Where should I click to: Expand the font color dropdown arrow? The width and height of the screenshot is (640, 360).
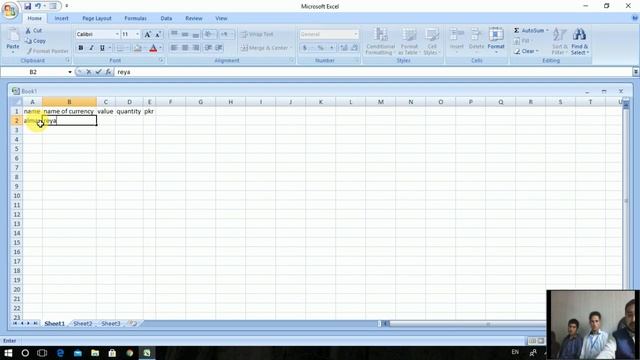coord(160,48)
